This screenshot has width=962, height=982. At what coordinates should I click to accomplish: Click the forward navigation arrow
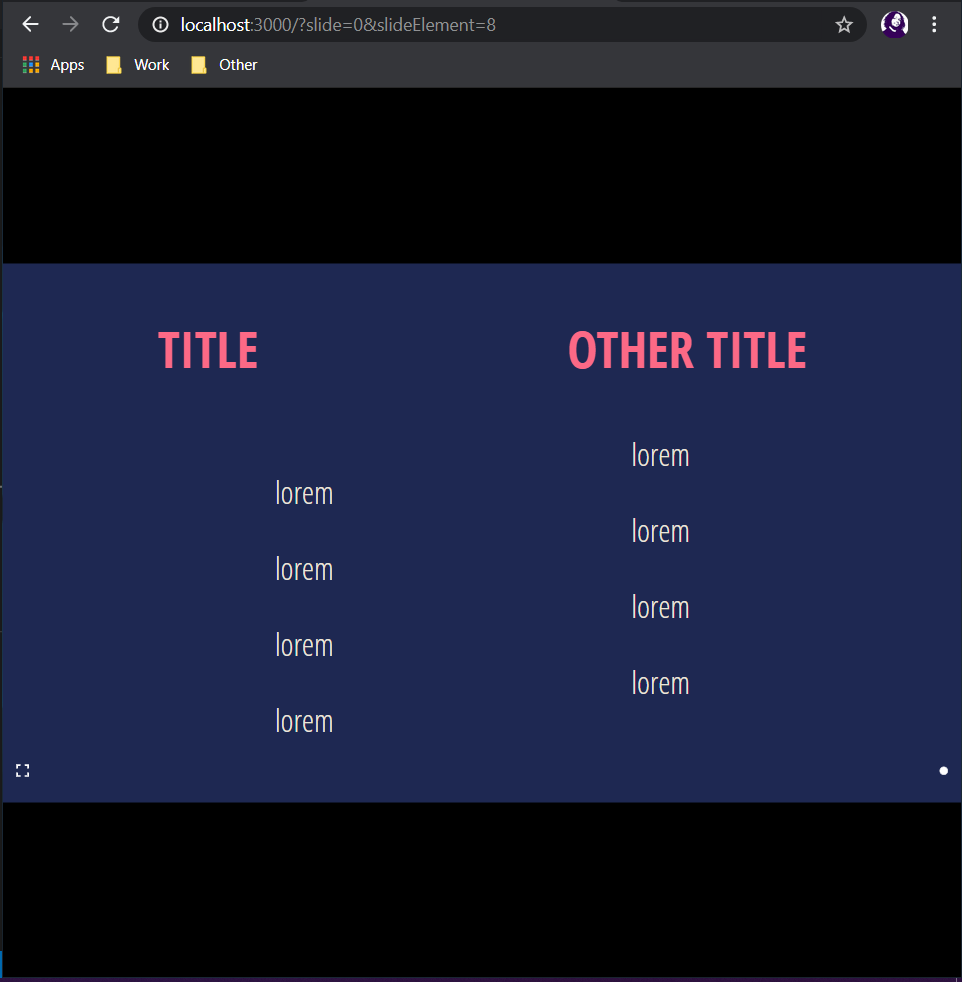tap(70, 24)
